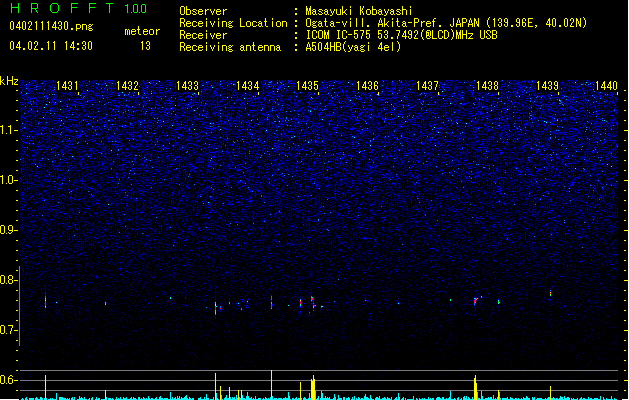Image resolution: width=629 pixels, height=400 pixels.
Task: Click the 1434 time marker
Action: [x=248, y=85]
